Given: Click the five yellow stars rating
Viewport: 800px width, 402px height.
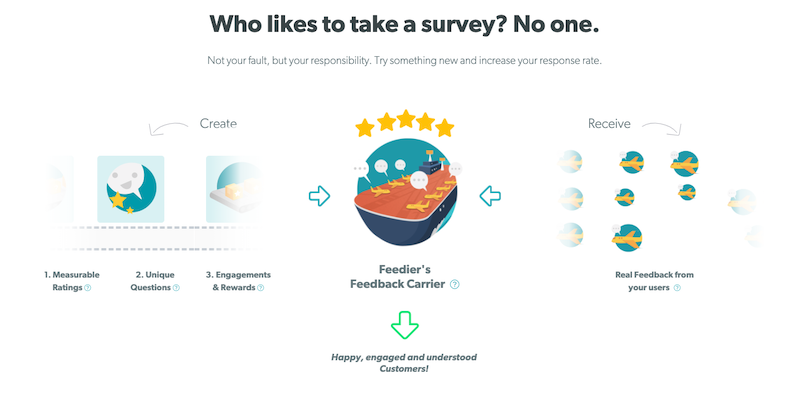Looking at the screenshot, I should click(x=405, y=124).
